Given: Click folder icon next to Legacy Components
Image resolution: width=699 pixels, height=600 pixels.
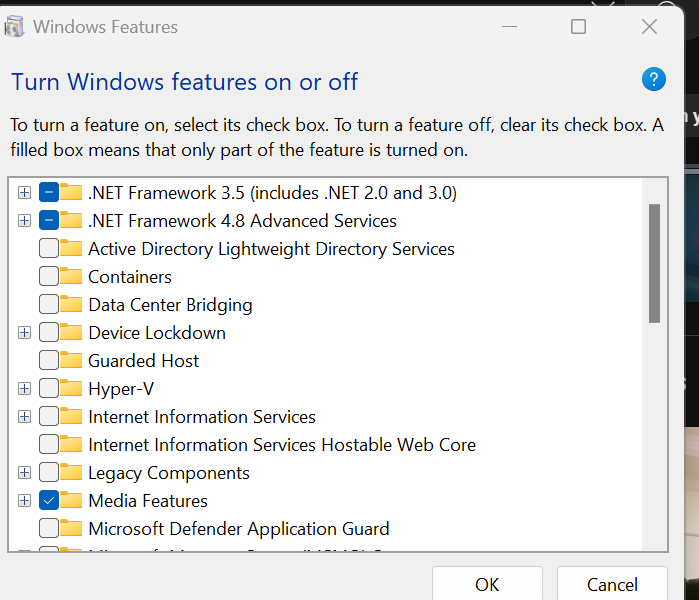Looking at the screenshot, I should tap(71, 473).
